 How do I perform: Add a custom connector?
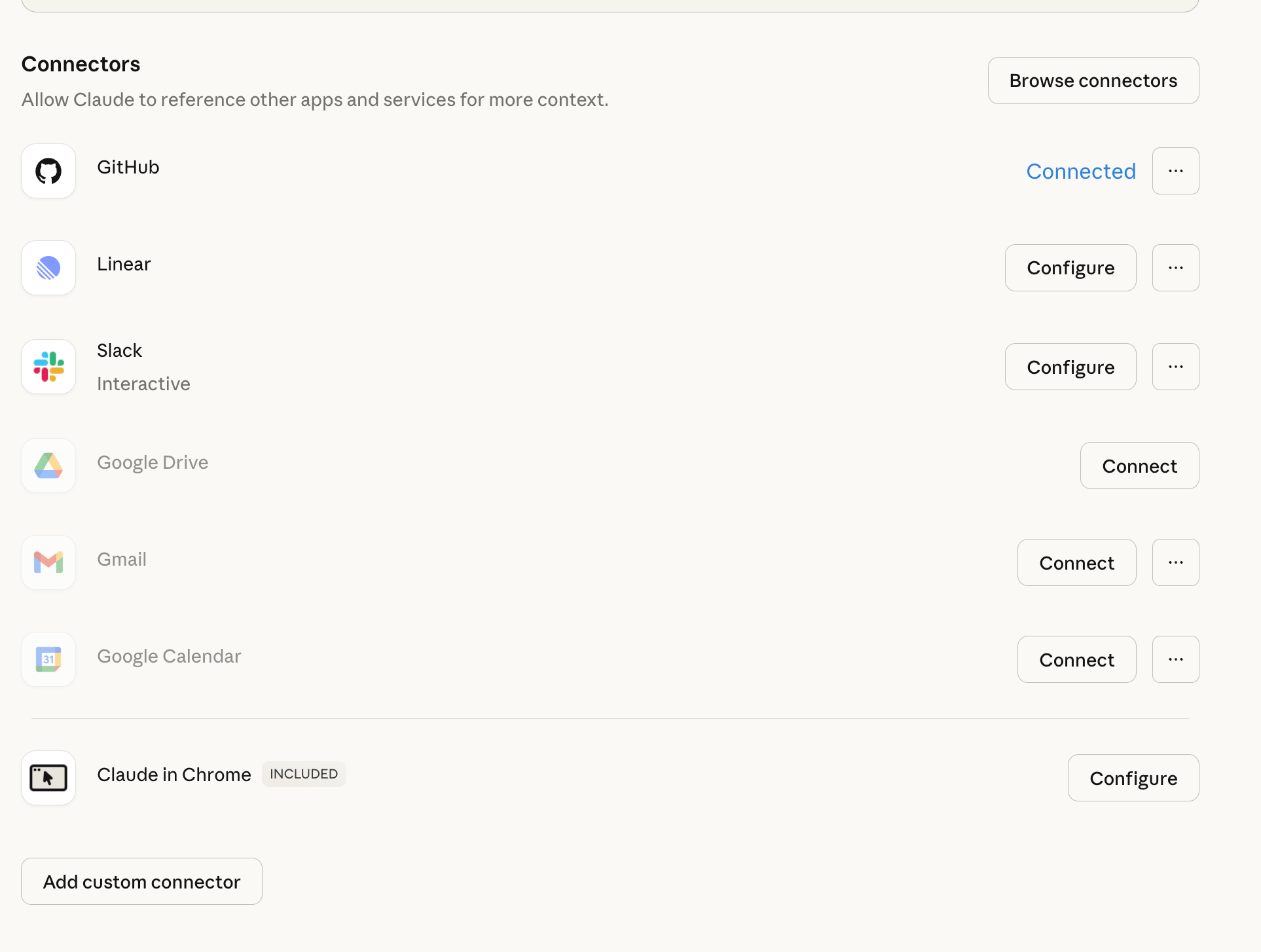141,881
